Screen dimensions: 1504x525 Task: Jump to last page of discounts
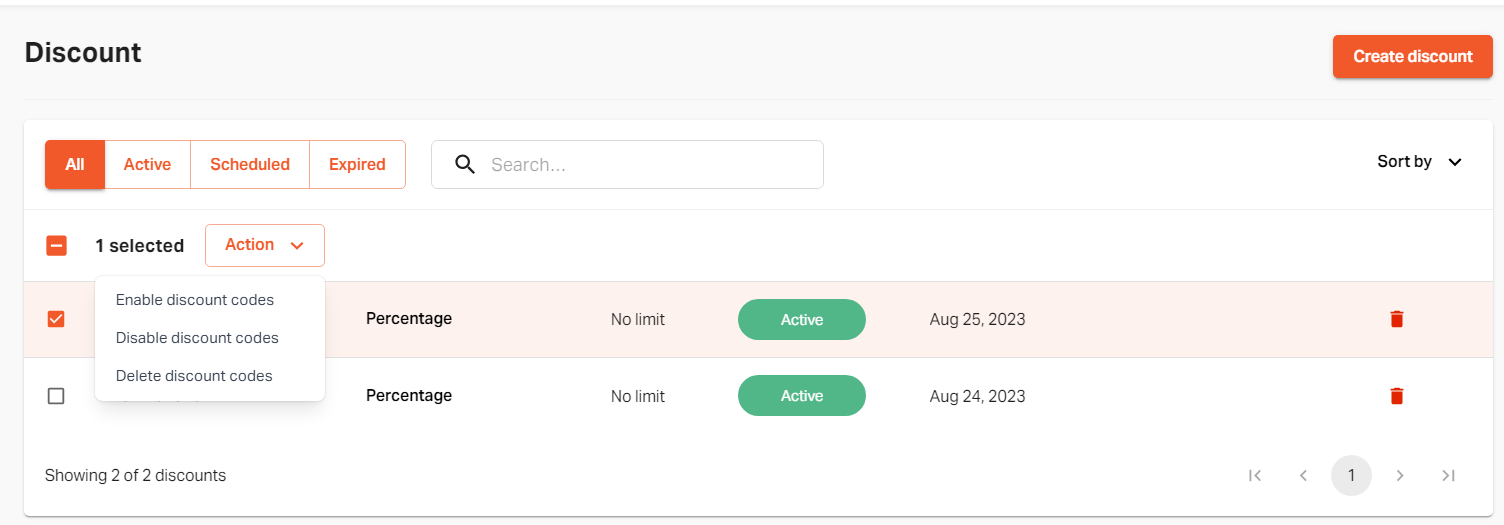pos(1448,476)
